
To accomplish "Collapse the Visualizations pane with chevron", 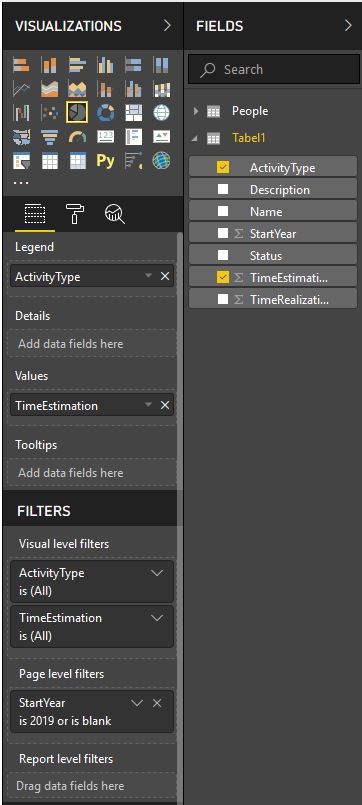I will coord(167,26).
